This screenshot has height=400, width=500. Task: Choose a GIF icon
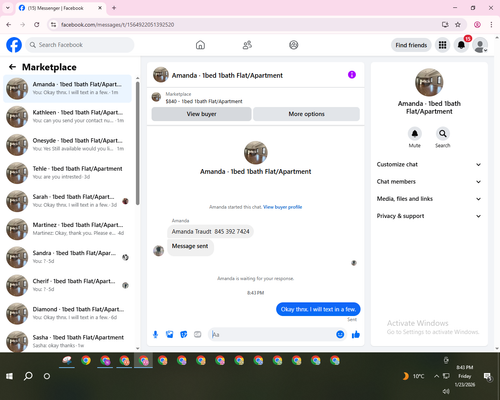[x=198, y=334]
